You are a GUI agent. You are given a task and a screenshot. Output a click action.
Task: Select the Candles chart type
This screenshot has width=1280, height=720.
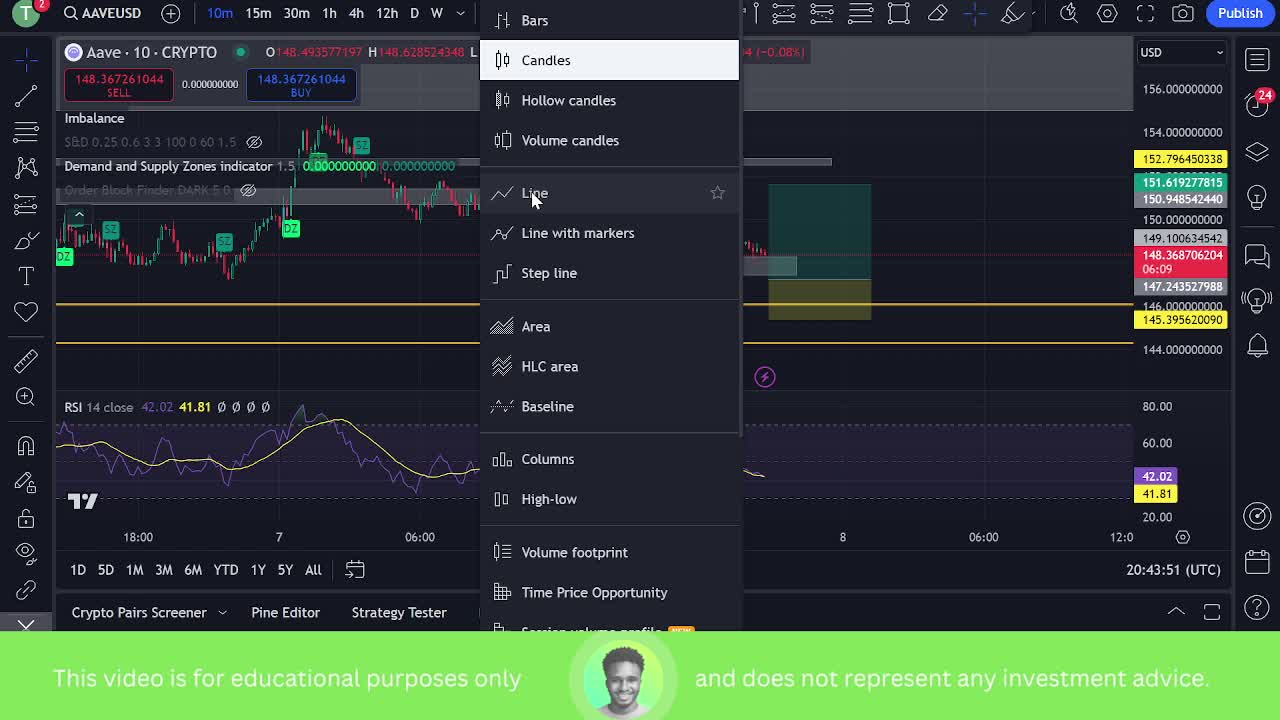pos(609,60)
